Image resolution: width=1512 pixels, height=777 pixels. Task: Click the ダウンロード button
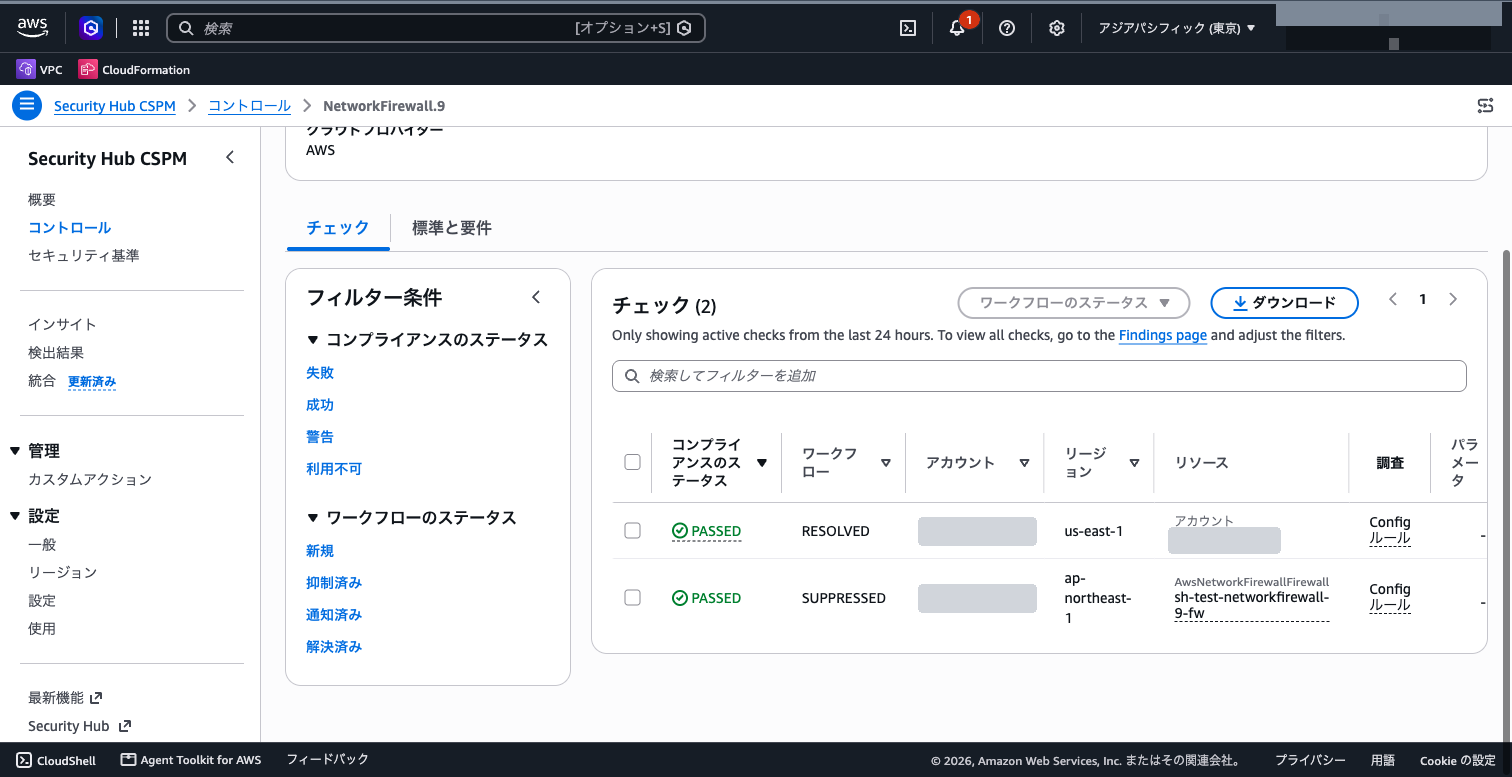(x=1285, y=302)
